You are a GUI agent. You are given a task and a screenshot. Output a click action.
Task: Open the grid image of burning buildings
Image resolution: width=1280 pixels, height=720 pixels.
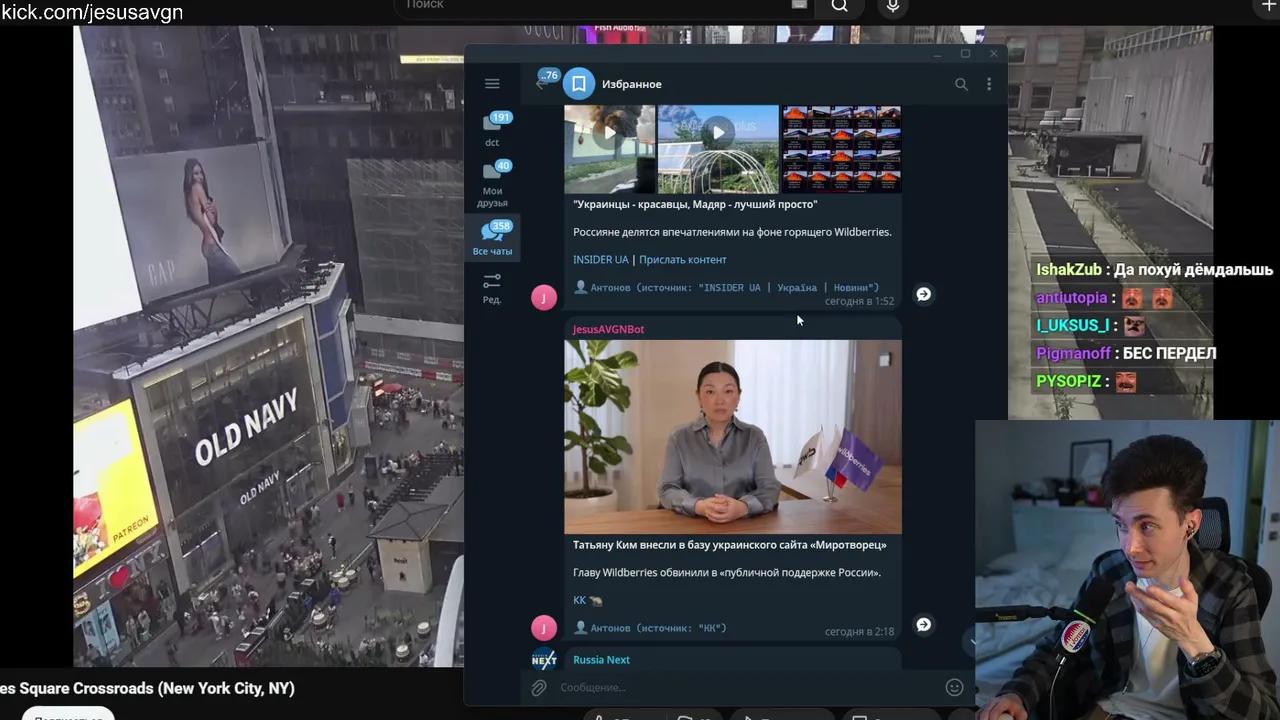point(841,148)
